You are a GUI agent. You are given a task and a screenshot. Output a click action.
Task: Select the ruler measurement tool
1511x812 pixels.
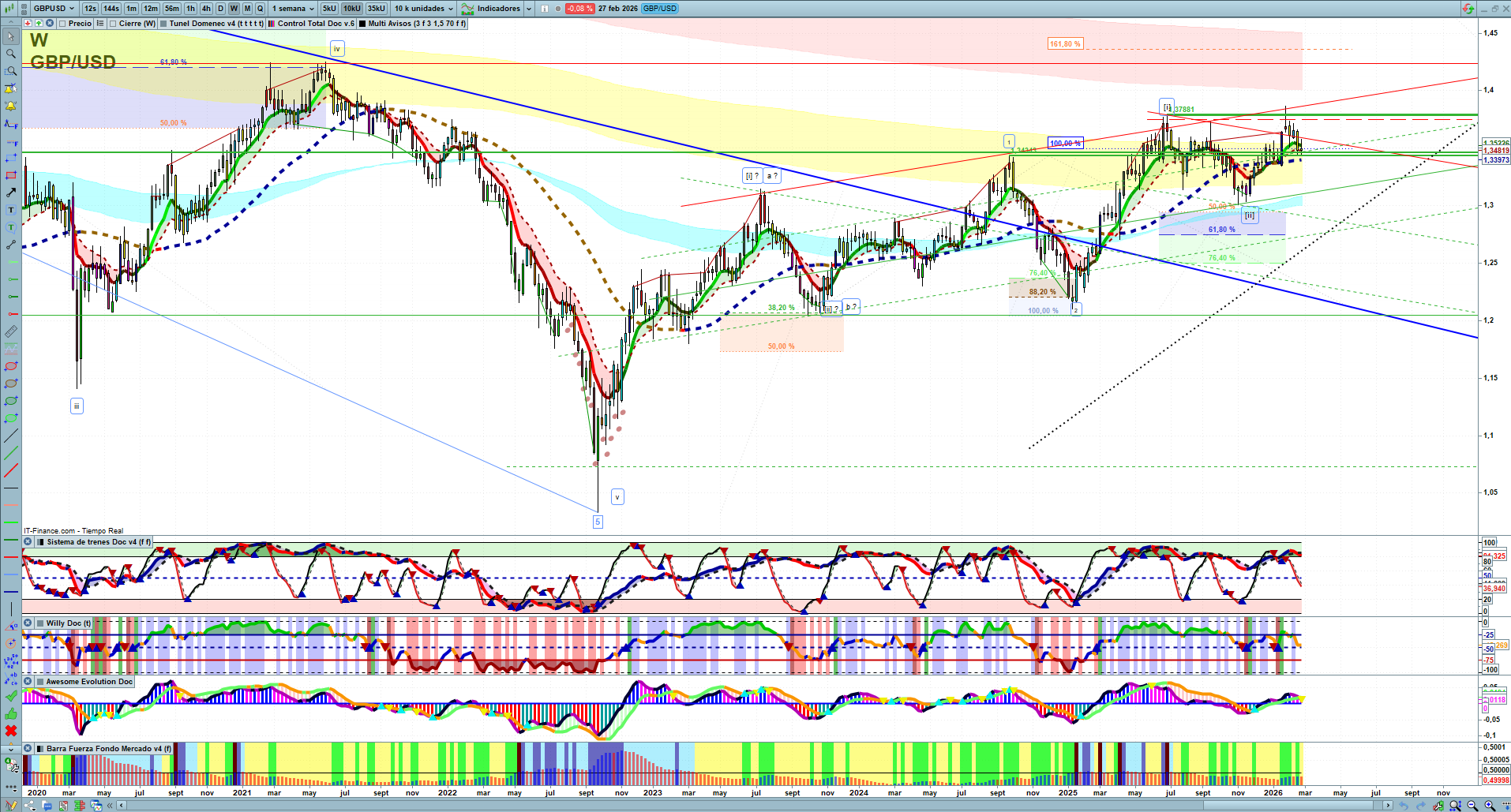(11, 331)
